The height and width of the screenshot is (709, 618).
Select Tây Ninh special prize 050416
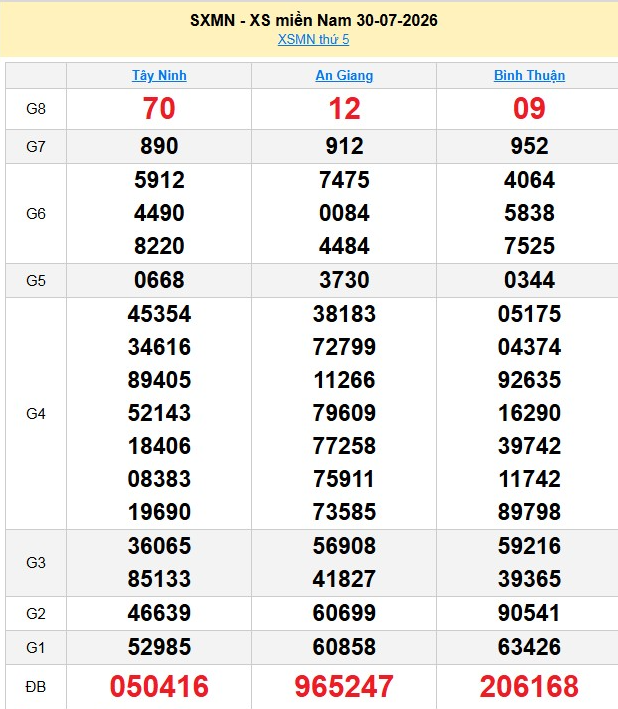tap(159, 686)
